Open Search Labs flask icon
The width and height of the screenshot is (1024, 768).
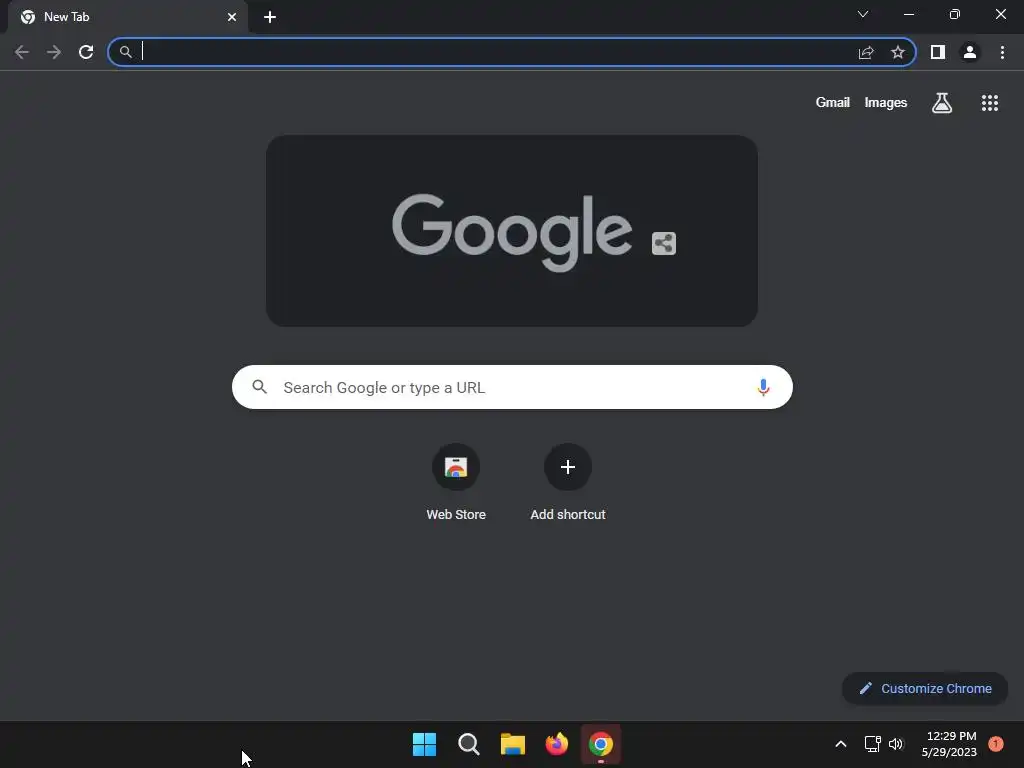click(942, 103)
